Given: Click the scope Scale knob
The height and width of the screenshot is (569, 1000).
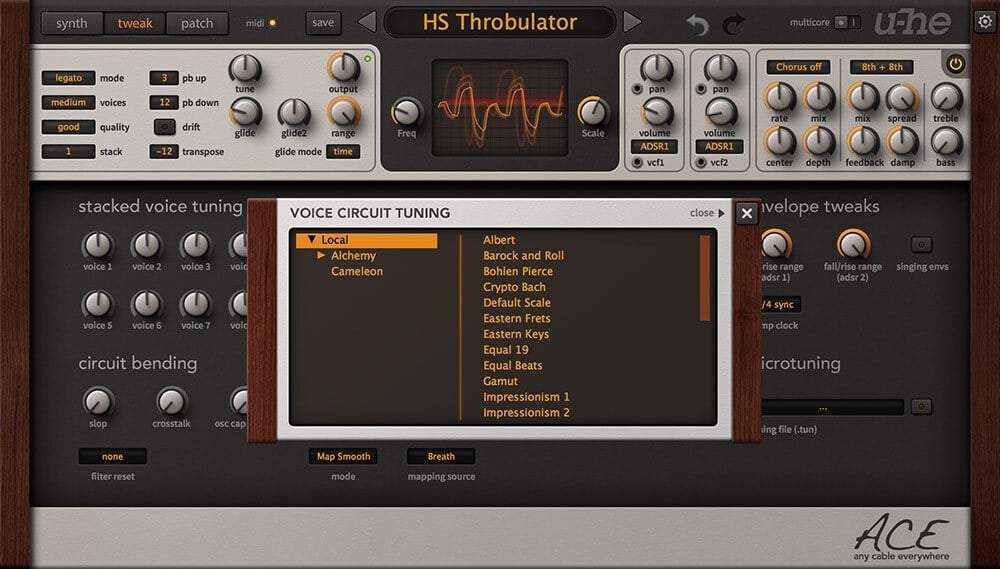Looking at the screenshot, I should 593,112.
